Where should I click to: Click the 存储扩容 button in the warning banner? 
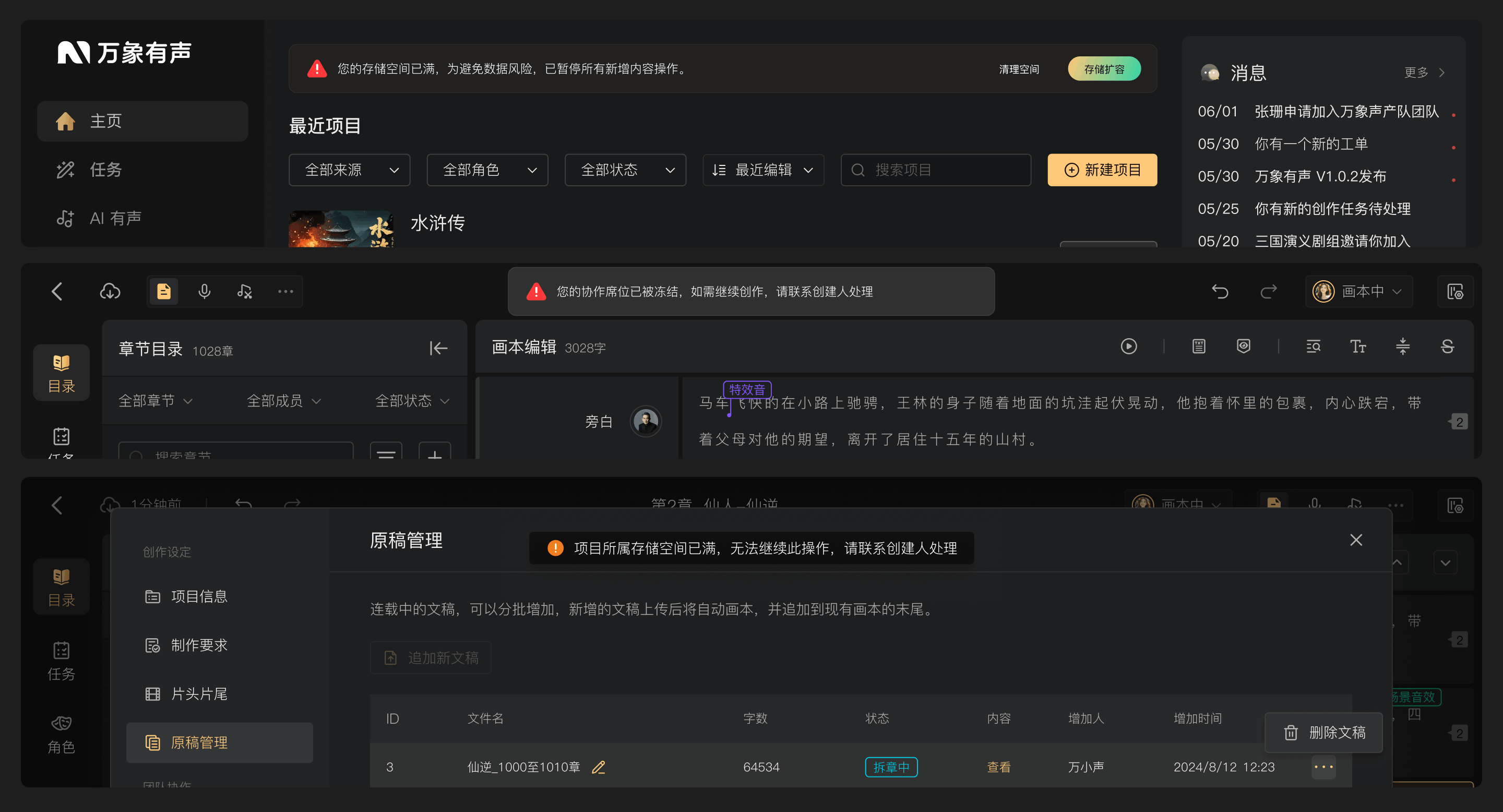click(x=1104, y=69)
